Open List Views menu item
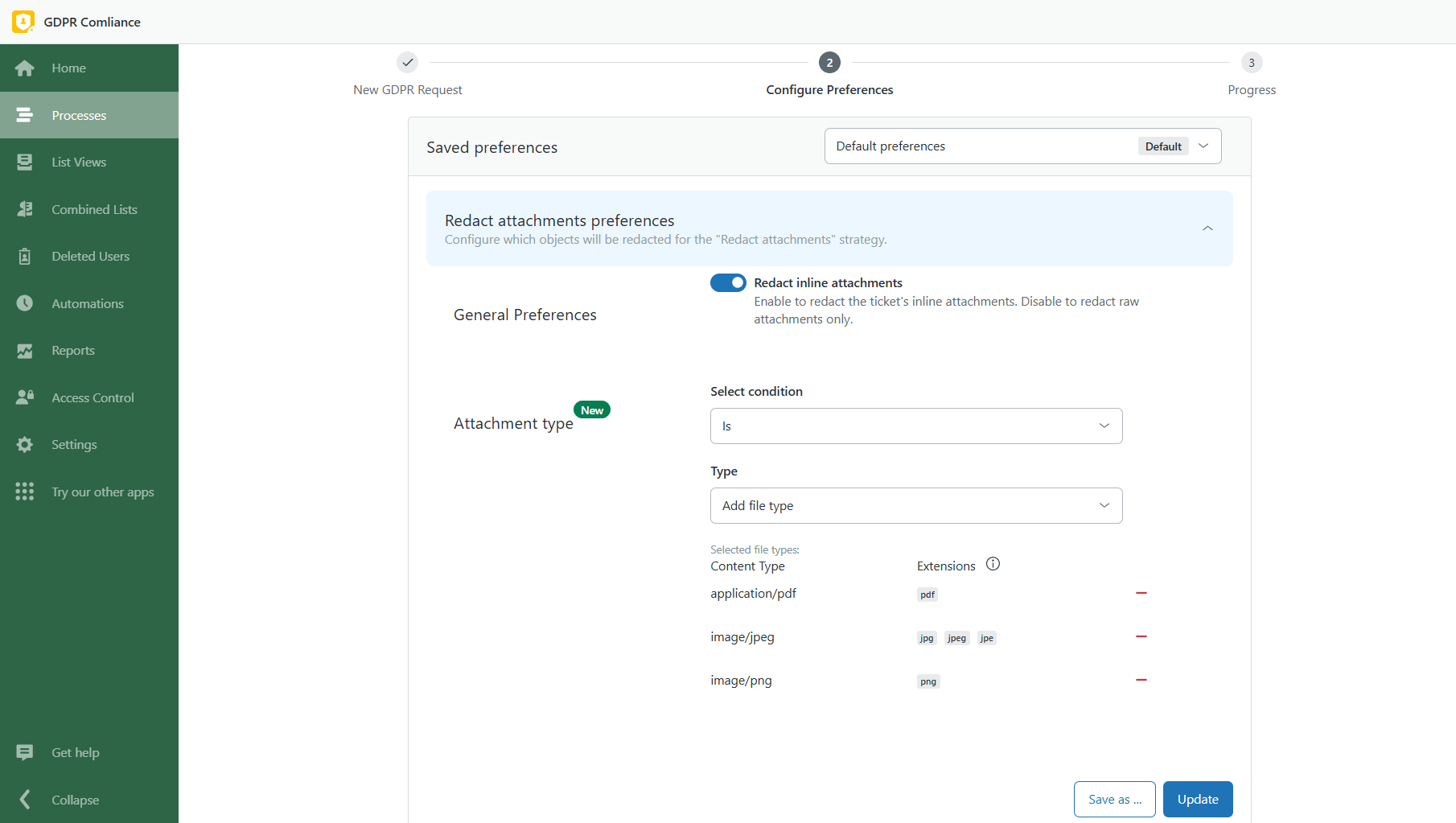 [x=89, y=163]
